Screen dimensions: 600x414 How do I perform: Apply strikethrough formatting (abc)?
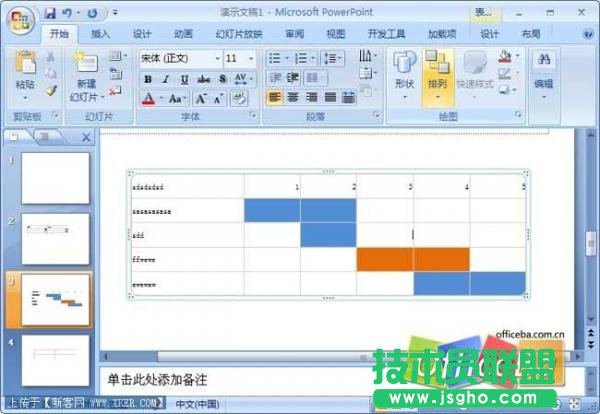204,79
